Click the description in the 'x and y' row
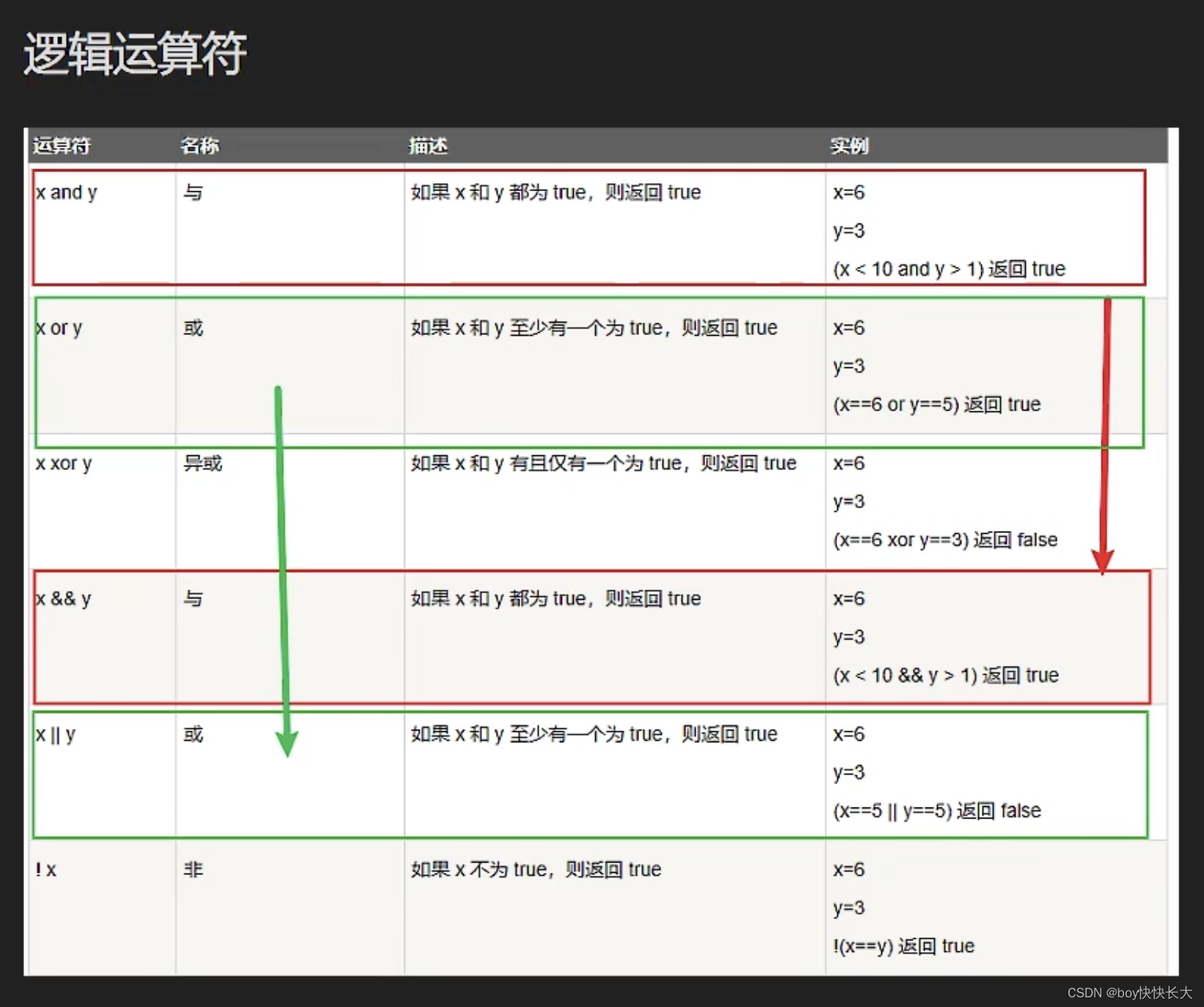This screenshot has width=1204, height=1007. [x=556, y=193]
